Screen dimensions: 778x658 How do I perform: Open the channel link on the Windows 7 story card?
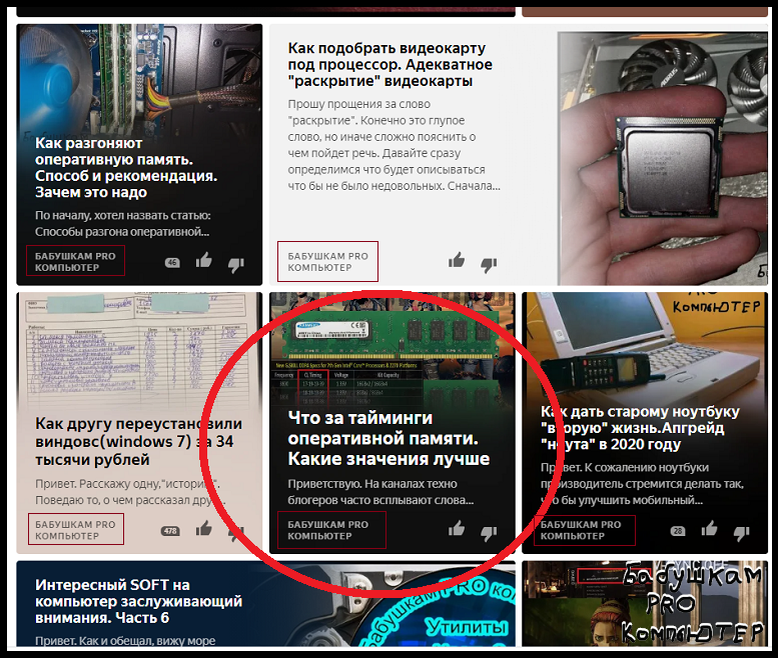point(75,530)
